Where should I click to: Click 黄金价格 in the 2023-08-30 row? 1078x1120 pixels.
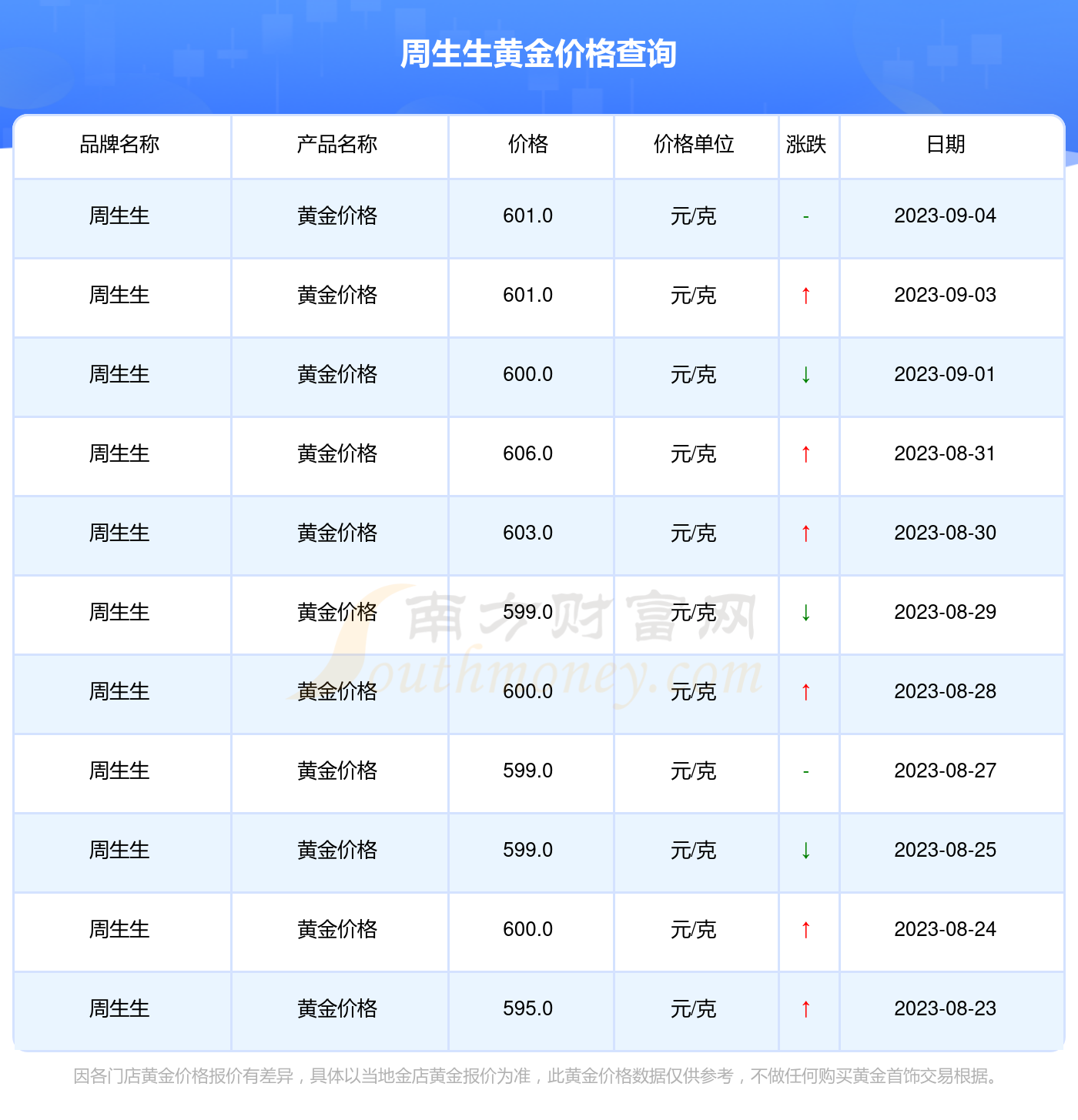[337, 533]
